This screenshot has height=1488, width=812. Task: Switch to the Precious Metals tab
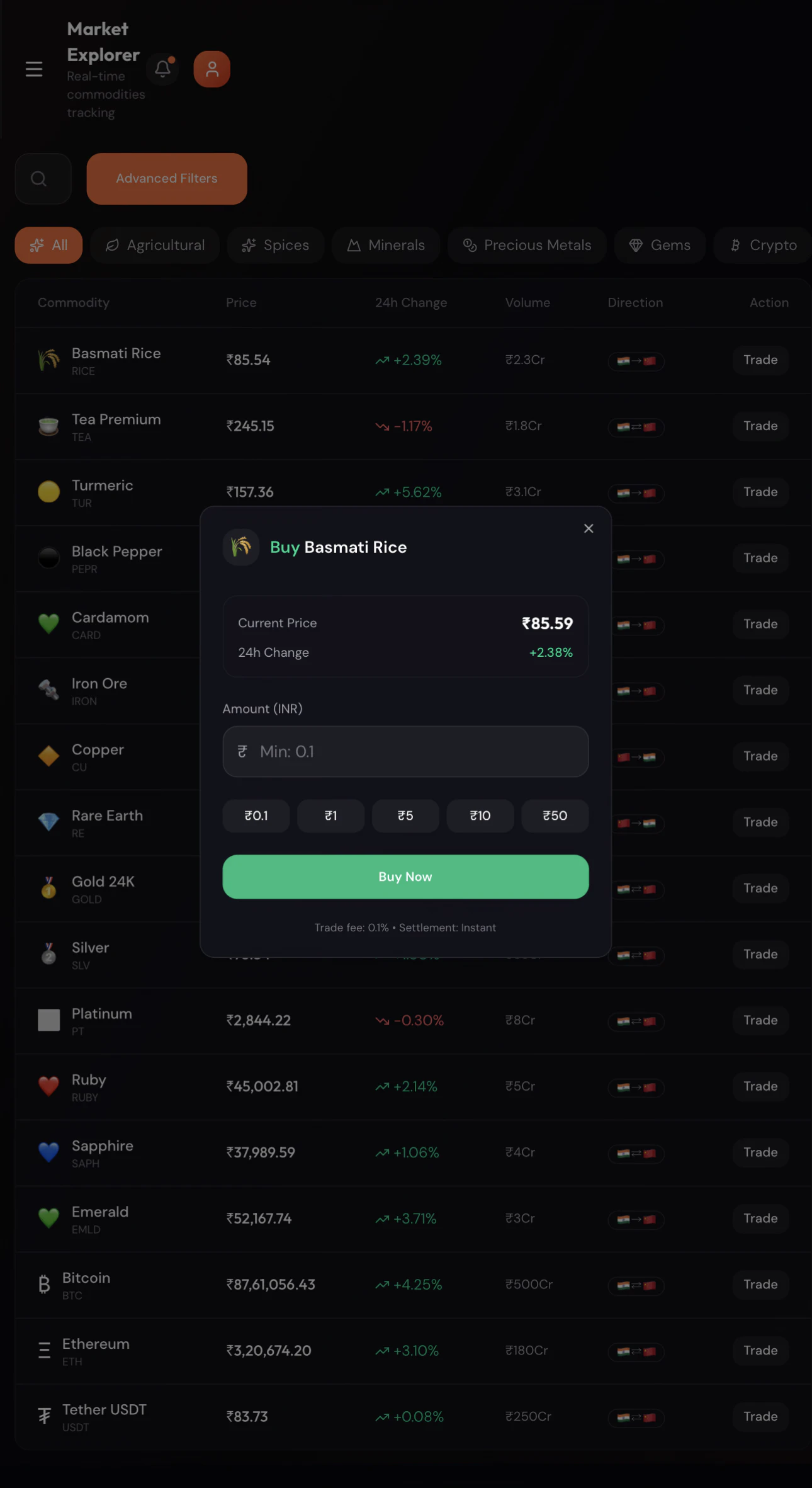(x=527, y=245)
